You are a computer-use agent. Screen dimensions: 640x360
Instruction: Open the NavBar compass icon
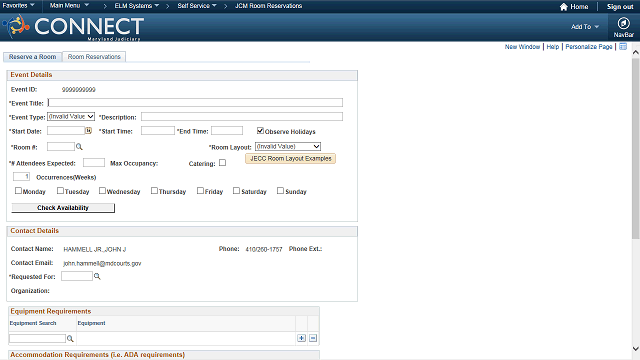[623, 24]
